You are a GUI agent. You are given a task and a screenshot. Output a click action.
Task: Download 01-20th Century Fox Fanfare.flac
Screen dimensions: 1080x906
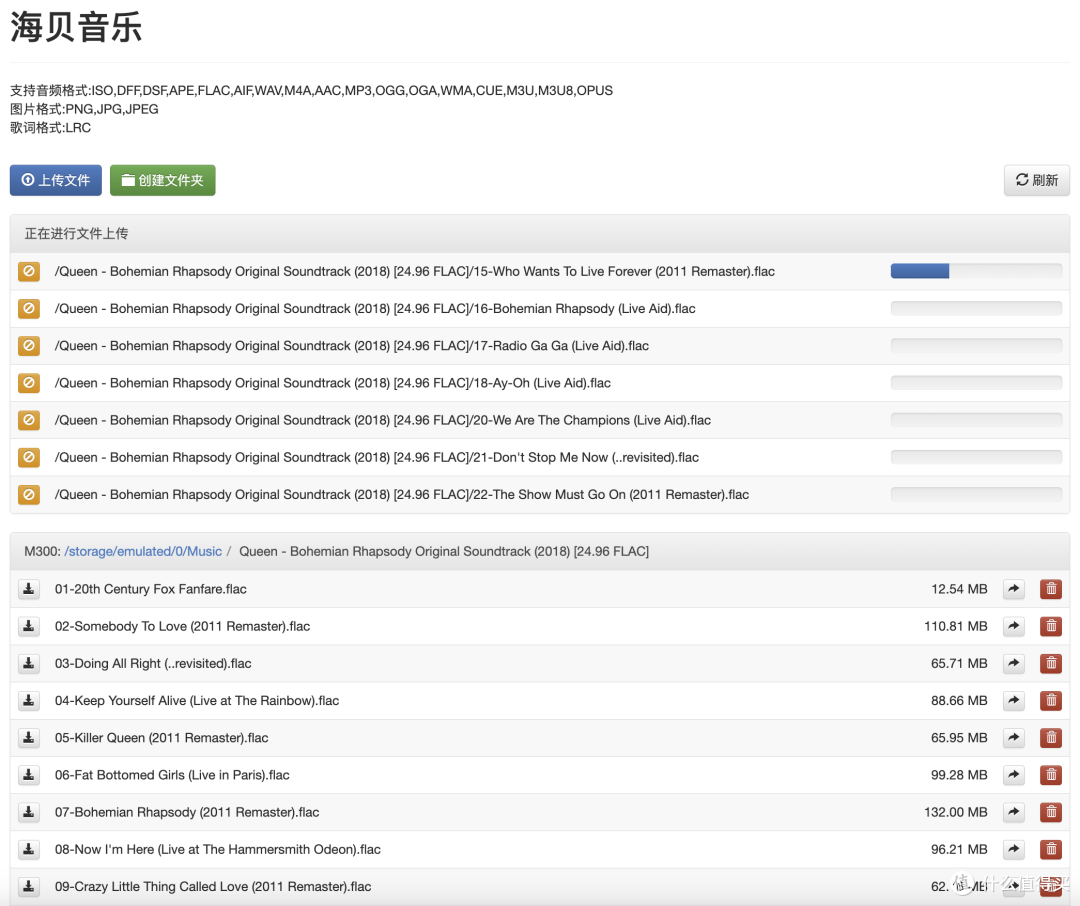click(x=29, y=589)
